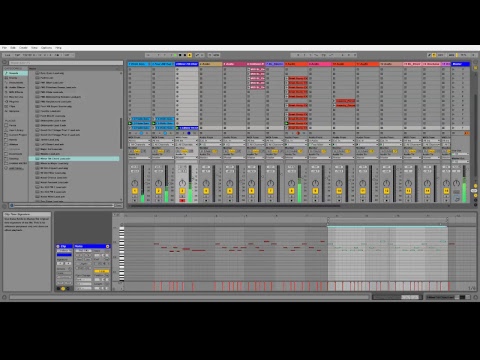Image resolution: width=480 pixels, height=360 pixels.
Task: Click the highlighted preset row in browser list
Action: [x=74, y=159]
